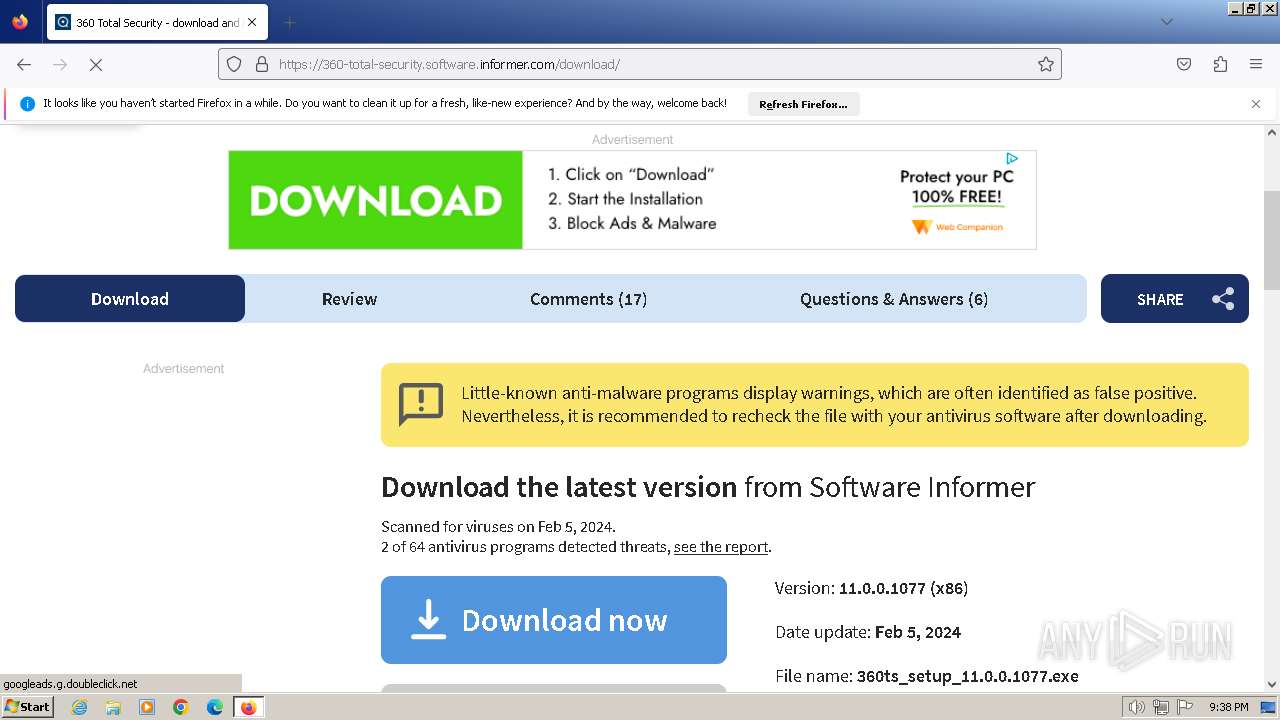This screenshot has width=1280, height=720.
Task: Launch Google Chrome from taskbar
Action: 181,707
